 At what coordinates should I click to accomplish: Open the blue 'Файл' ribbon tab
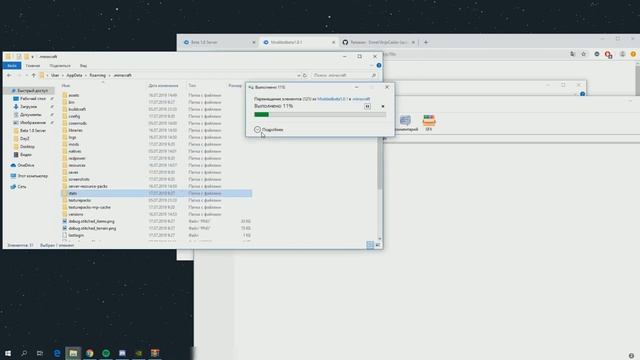(x=11, y=66)
